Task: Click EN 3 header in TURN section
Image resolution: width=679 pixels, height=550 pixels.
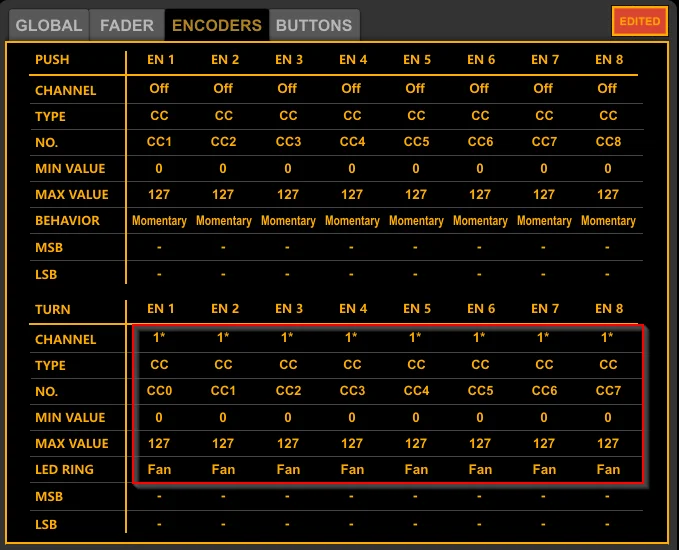Action: 289,308
